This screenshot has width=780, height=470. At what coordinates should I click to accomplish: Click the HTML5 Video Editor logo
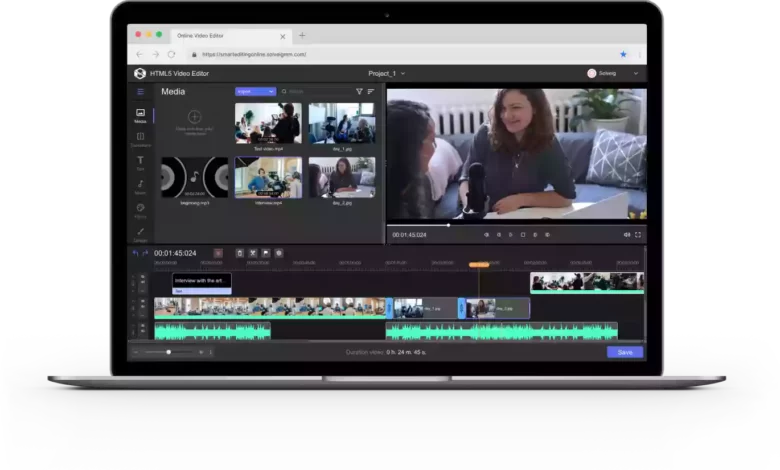(140, 74)
